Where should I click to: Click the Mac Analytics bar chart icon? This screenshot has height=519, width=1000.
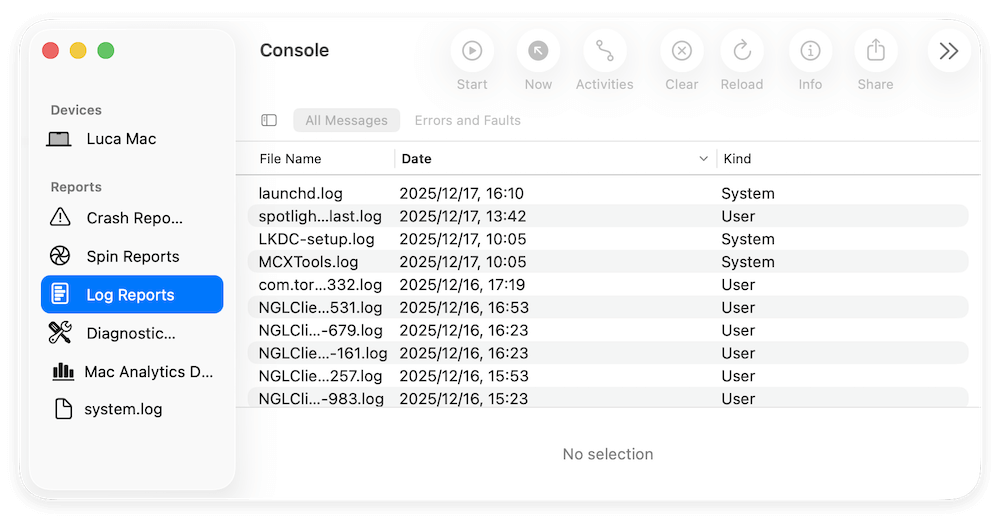[x=63, y=371]
